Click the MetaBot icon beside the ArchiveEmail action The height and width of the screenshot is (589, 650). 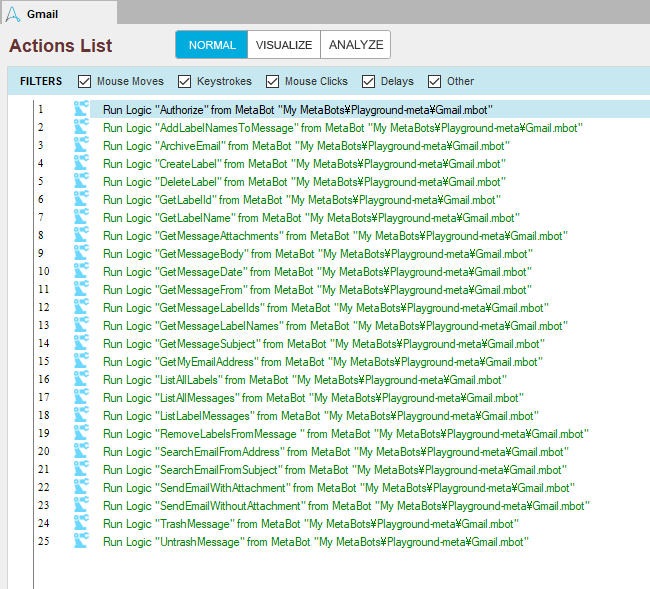click(x=81, y=145)
